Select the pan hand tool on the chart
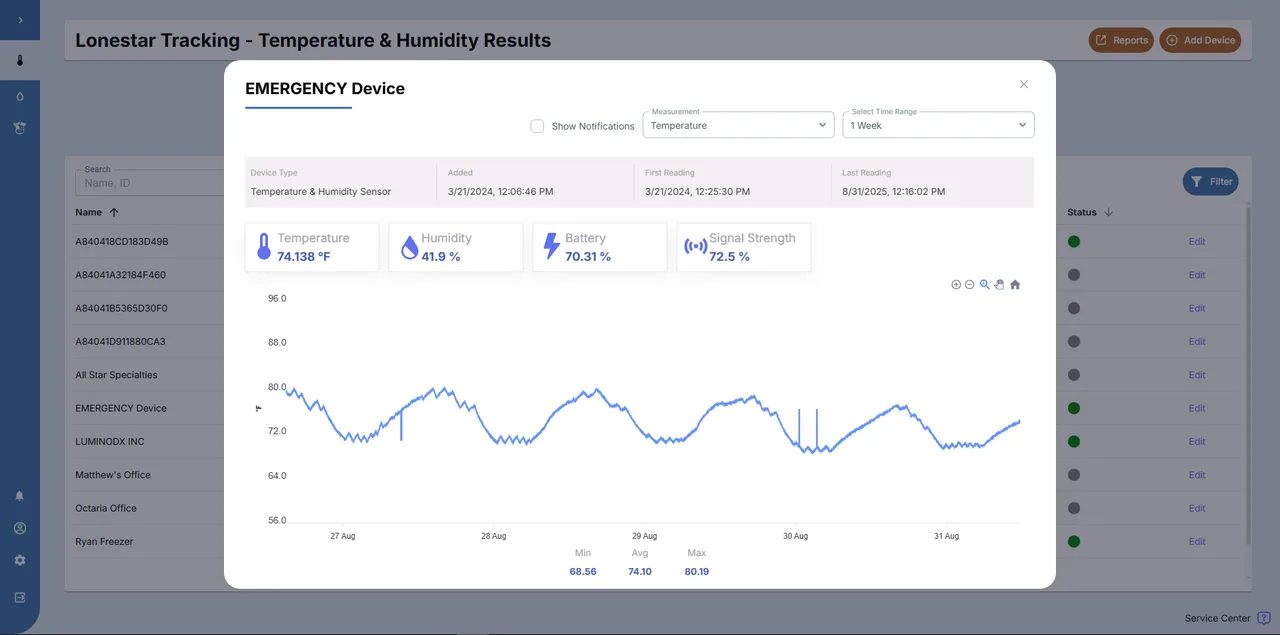Screen dimensions: 1280x635 999,284
